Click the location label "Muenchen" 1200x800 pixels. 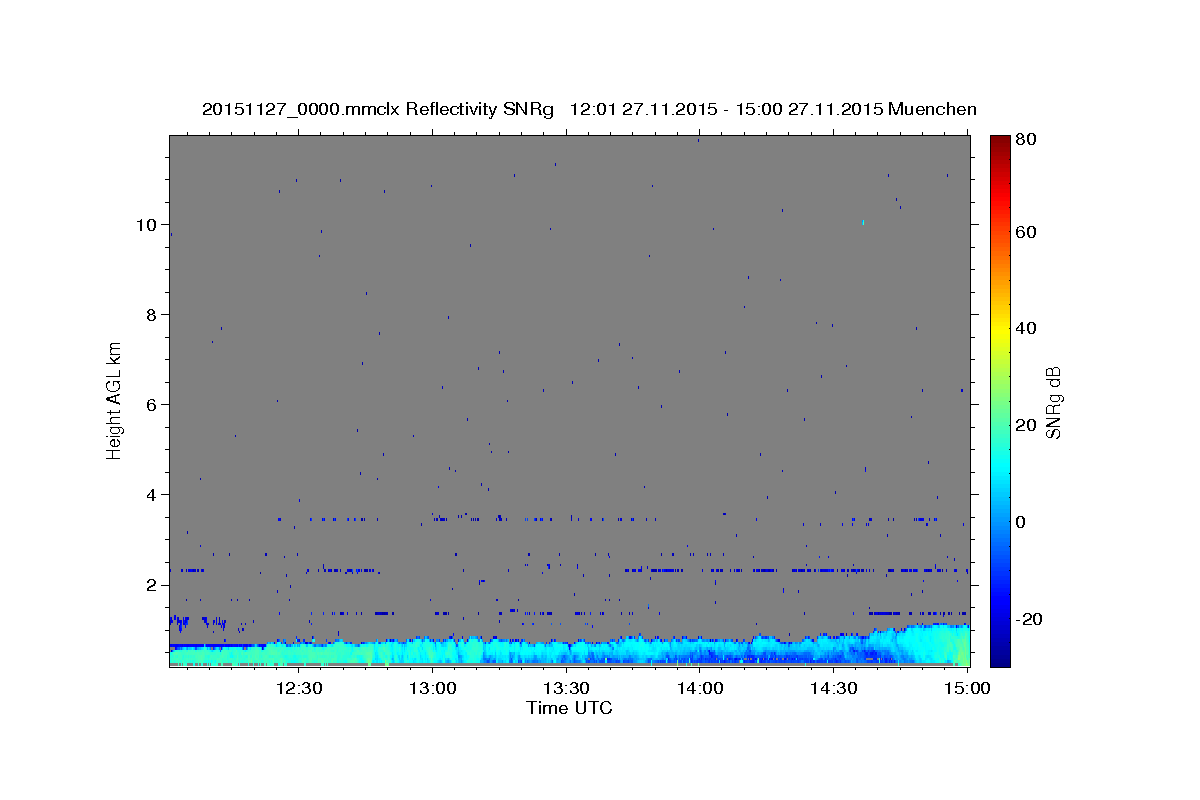coord(932,109)
